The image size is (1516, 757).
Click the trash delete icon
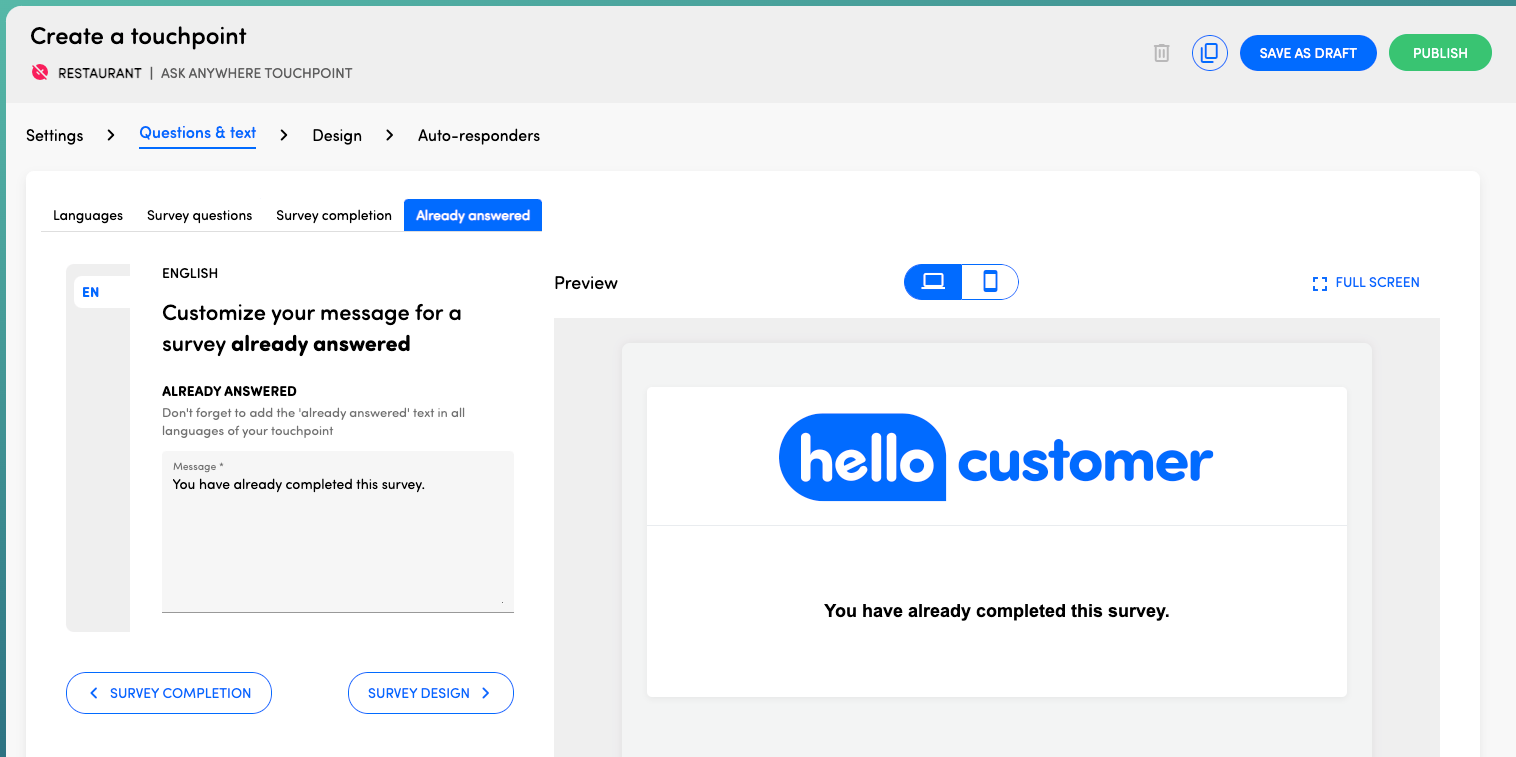1161,53
